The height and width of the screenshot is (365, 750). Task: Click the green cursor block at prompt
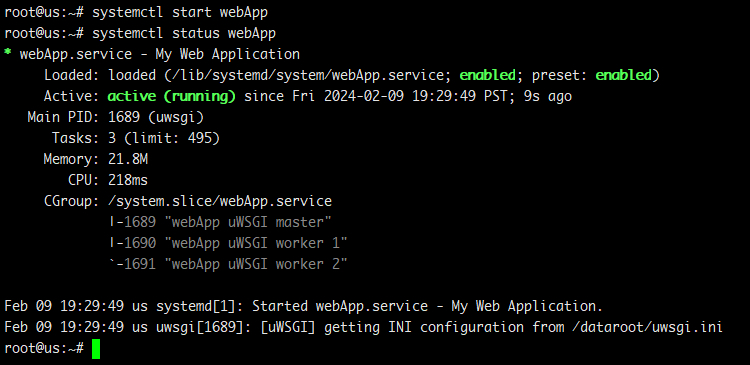(x=96, y=349)
